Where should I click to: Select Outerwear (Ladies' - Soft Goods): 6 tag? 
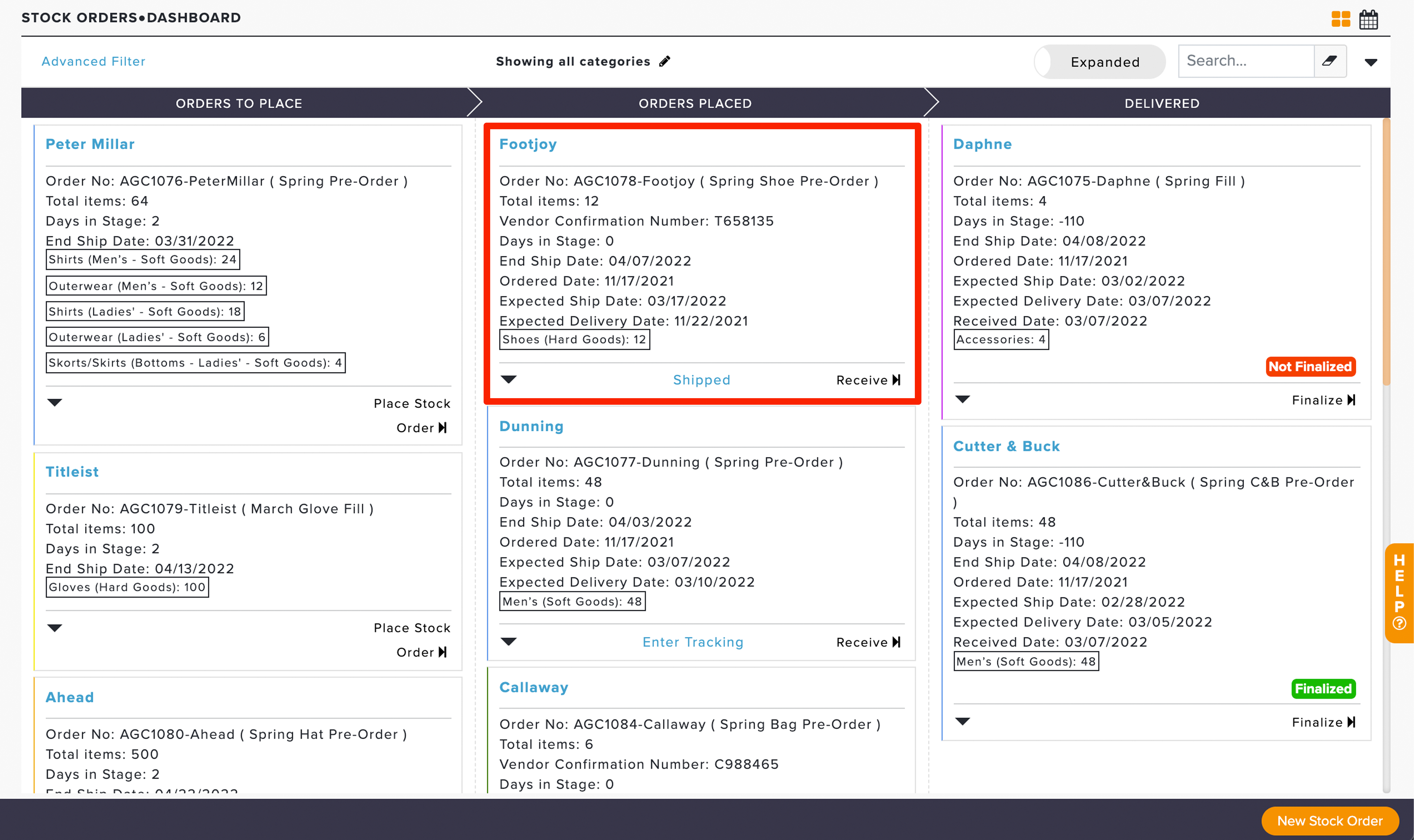coord(157,337)
